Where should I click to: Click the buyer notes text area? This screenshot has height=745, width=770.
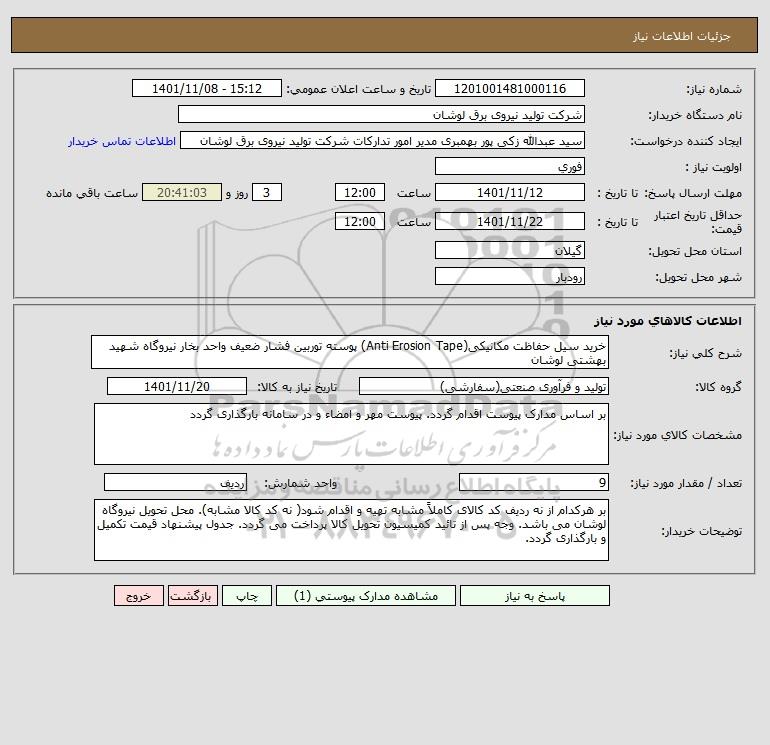pyautogui.click(x=351, y=530)
